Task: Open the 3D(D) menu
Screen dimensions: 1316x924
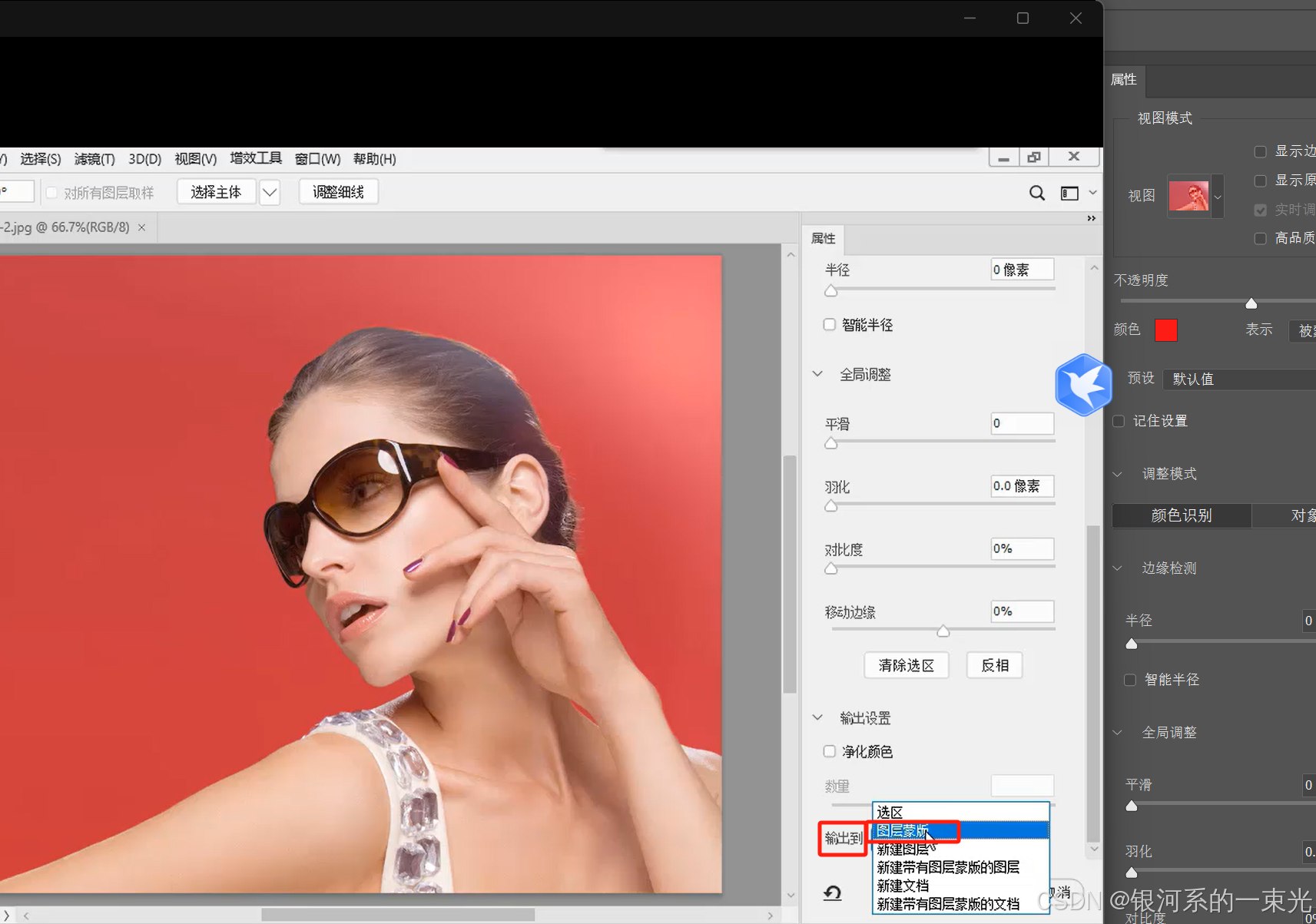Action: click(145, 159)
